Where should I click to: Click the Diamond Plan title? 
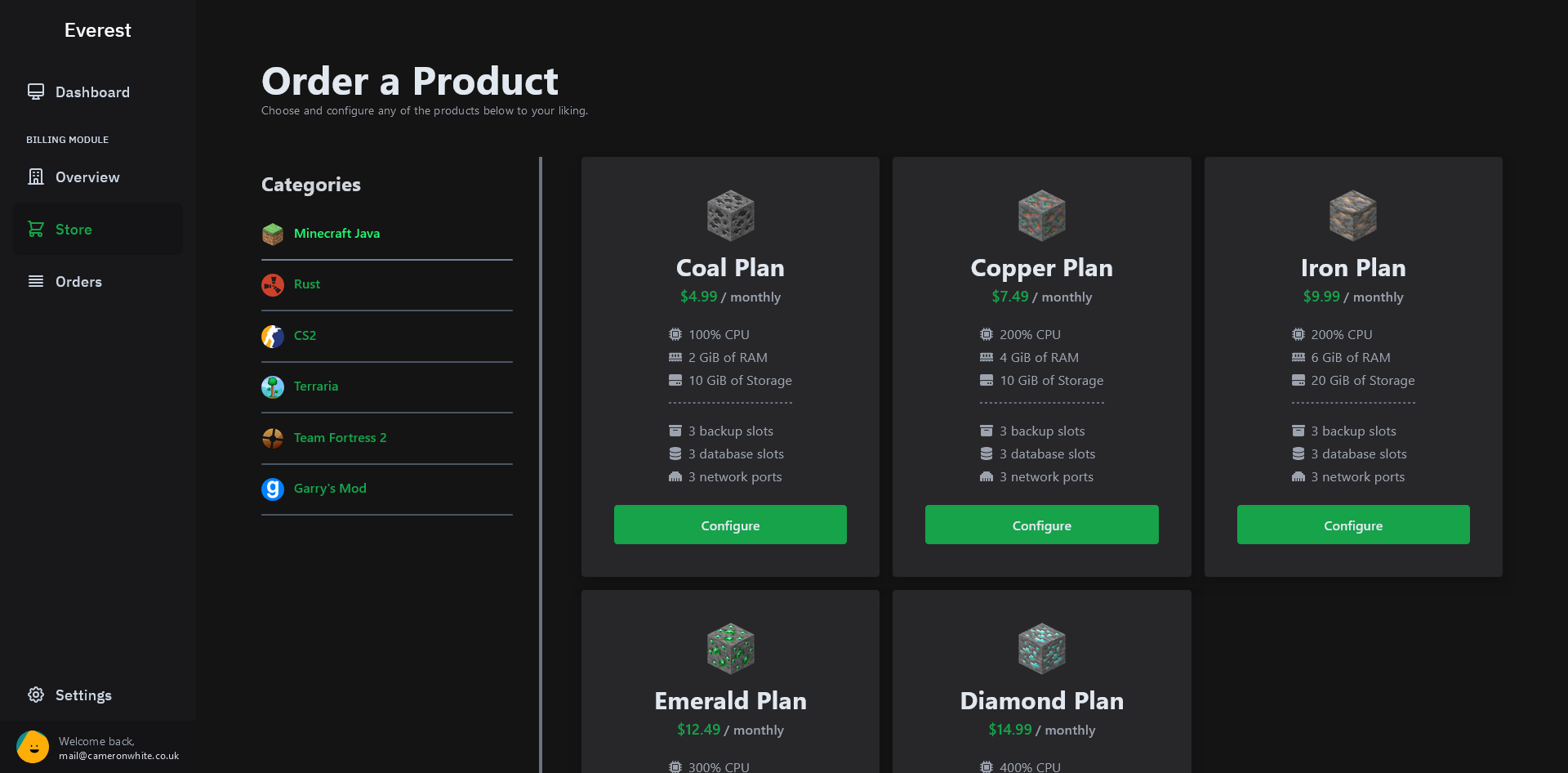[1042, 701]
